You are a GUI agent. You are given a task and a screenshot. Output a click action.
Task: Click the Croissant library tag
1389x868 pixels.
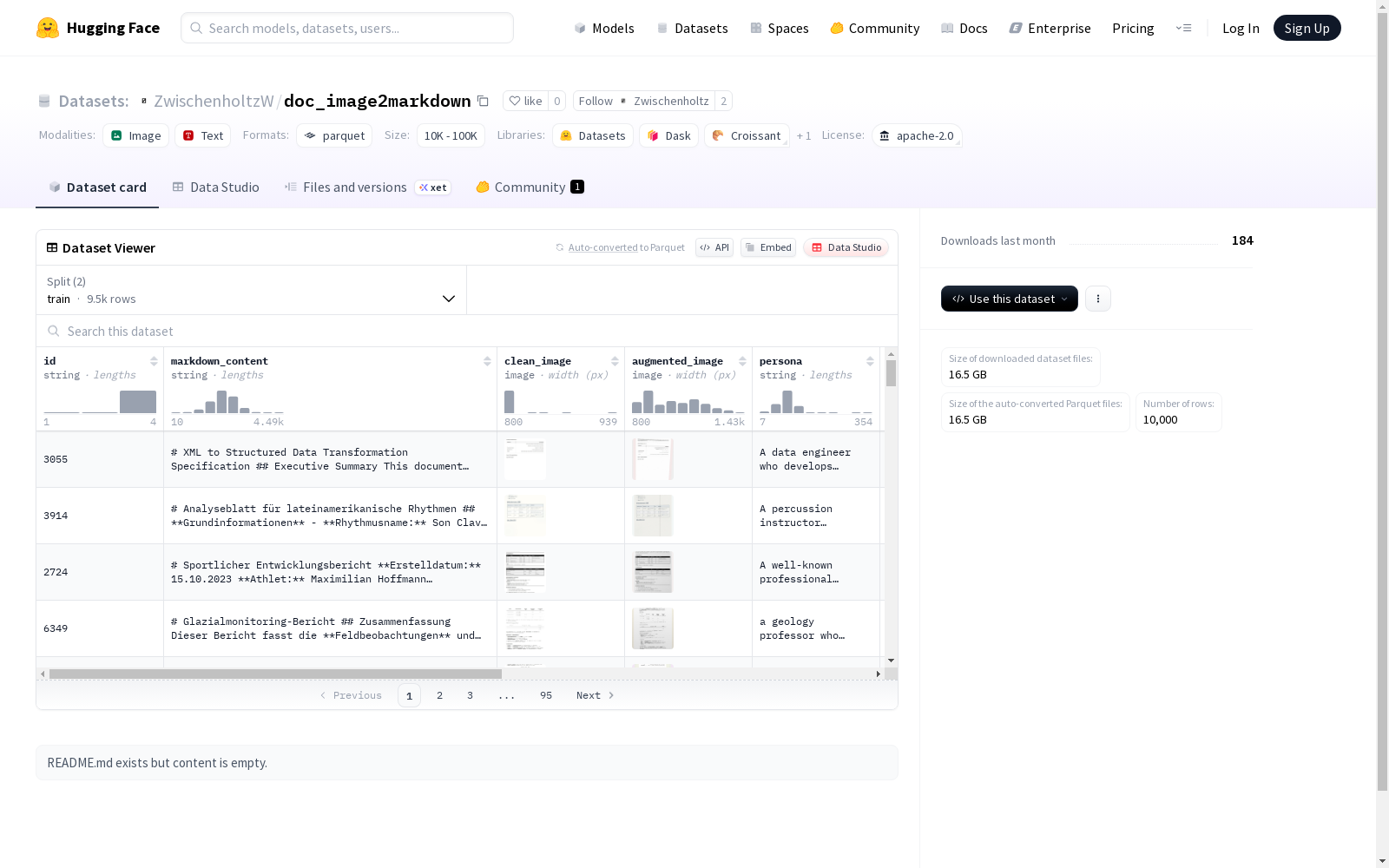[747, 135]
